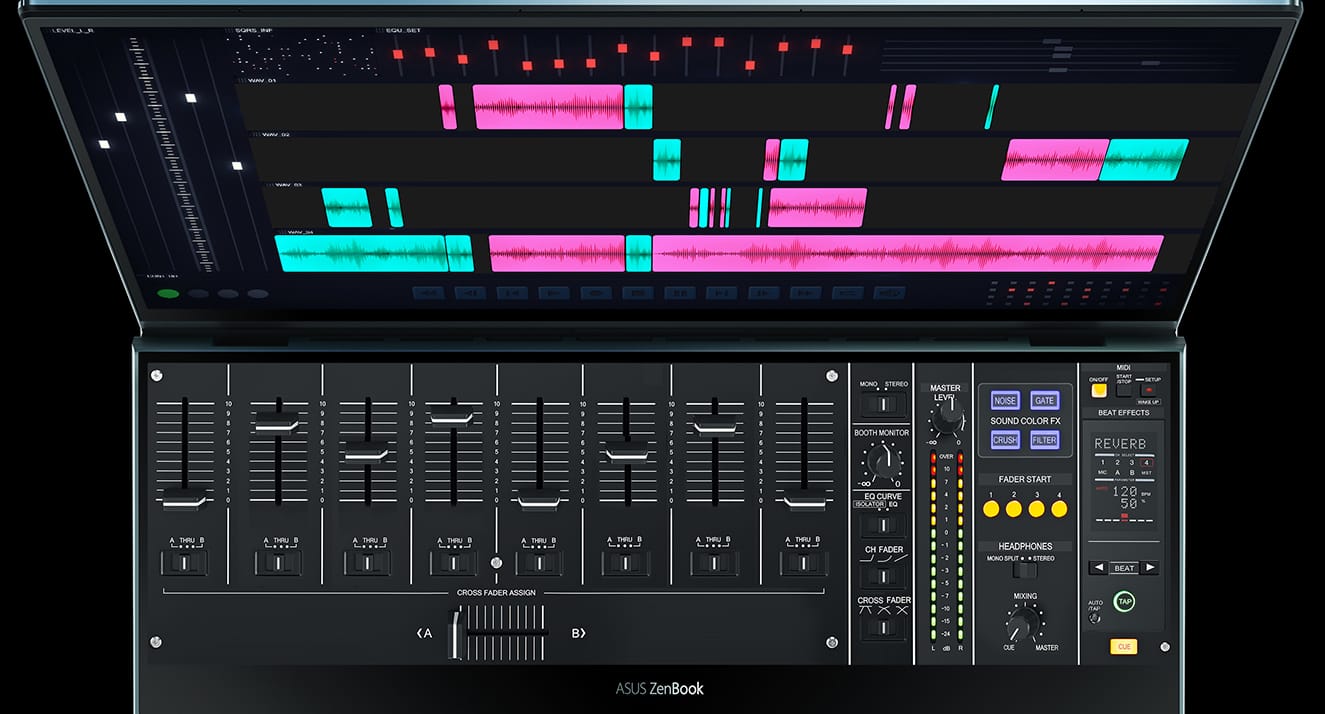The height and width of the screenshot is (714, 1325).
Task: Toggle the Headphones MONO SPLIT/STEREO switch
Action: (x=1022, y=570)
